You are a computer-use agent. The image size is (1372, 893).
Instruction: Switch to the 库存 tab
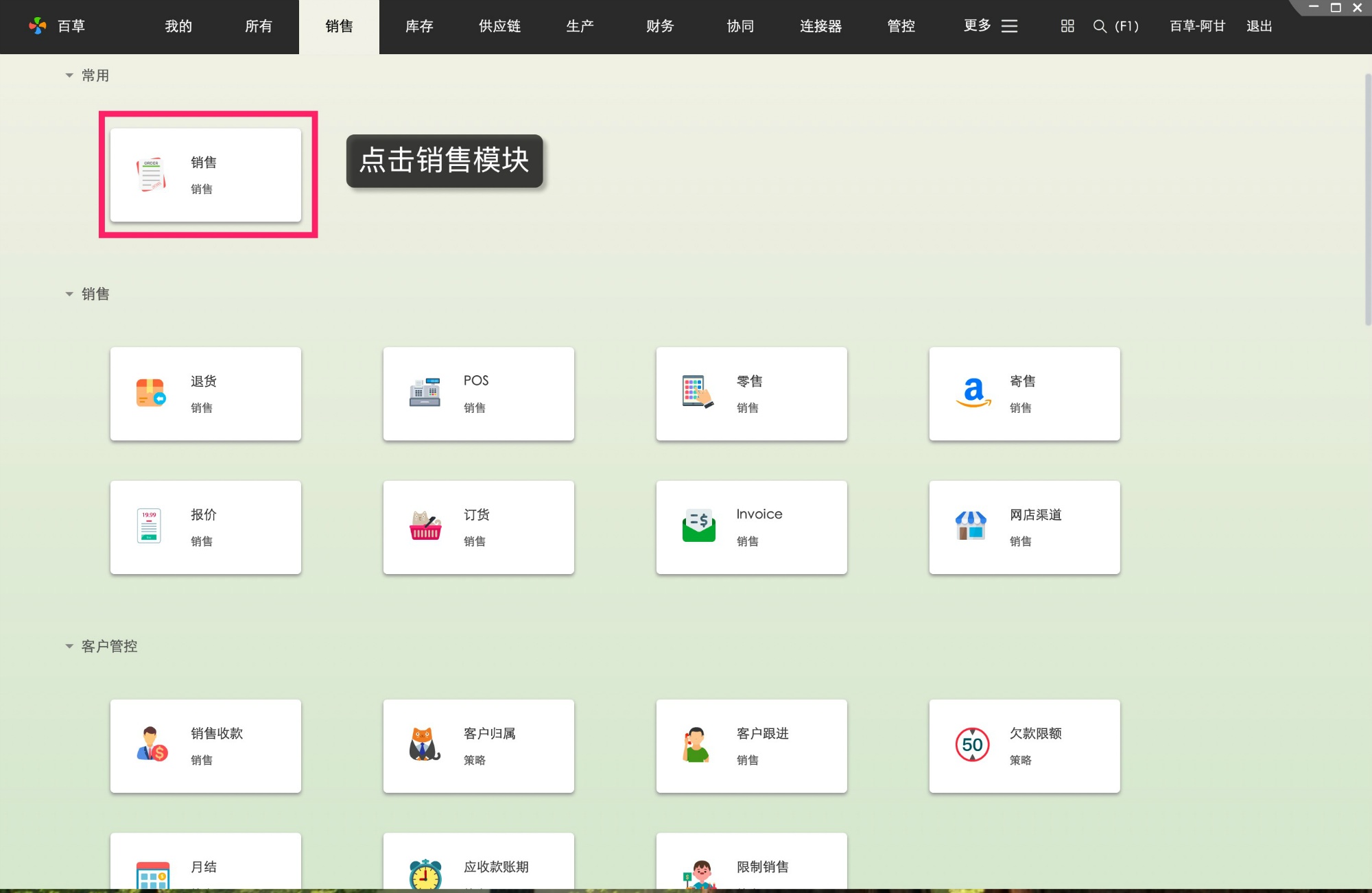click(x=418, y=27)
